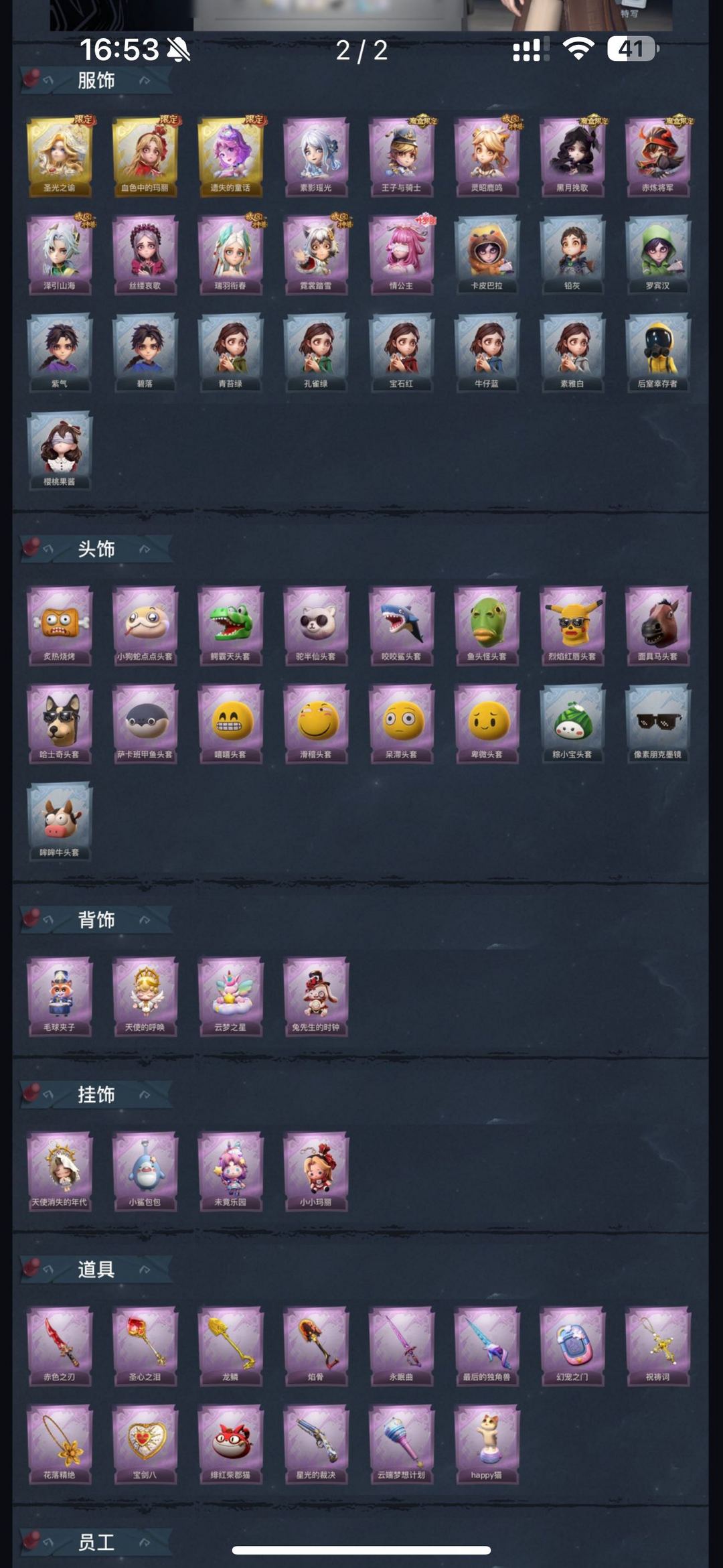Tap the home indicator bar
Screen dimensions: 723x1568
[x=361, y=1550]
